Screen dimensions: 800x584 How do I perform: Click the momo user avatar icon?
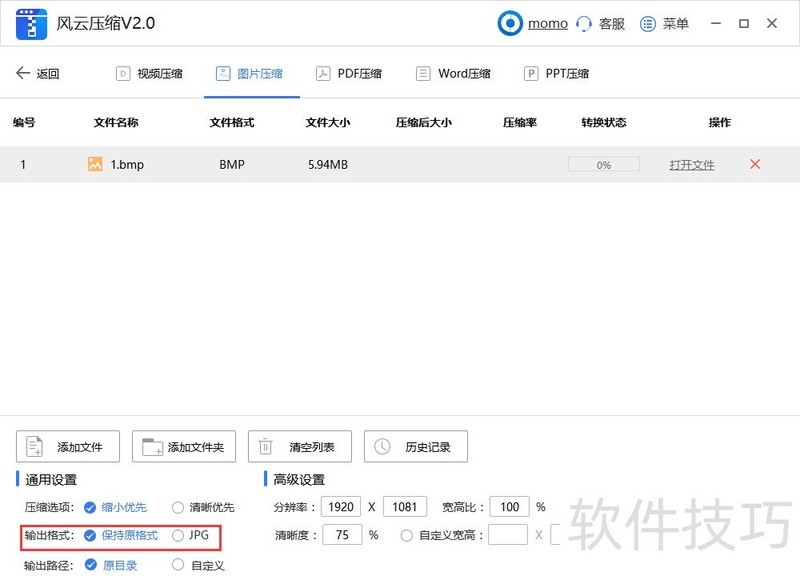pyautogui.click(x=510, y=23)
